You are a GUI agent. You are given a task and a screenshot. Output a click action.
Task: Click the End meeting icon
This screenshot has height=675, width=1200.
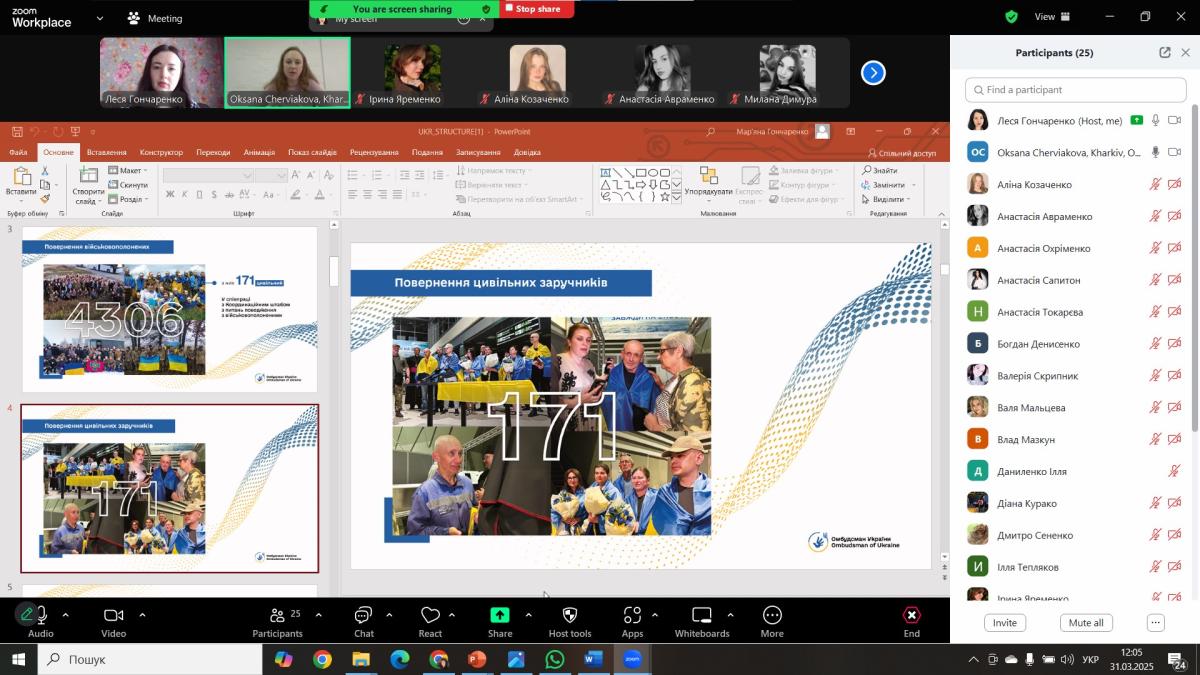[x=911, y=616]
